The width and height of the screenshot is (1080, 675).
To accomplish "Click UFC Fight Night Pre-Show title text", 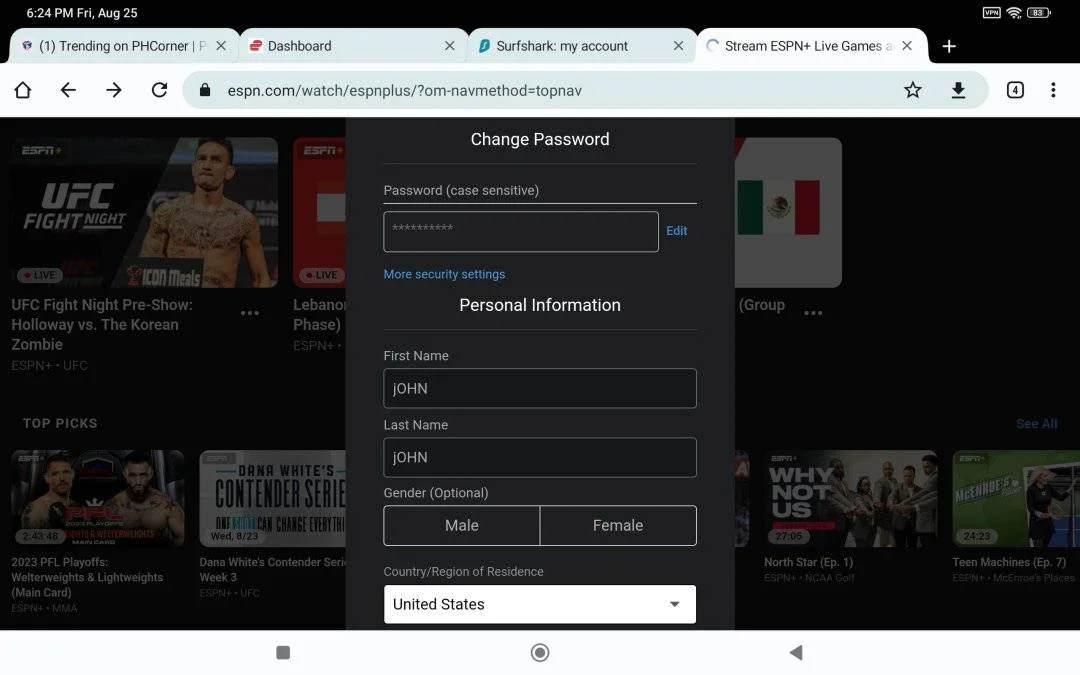I will [102, 324].
